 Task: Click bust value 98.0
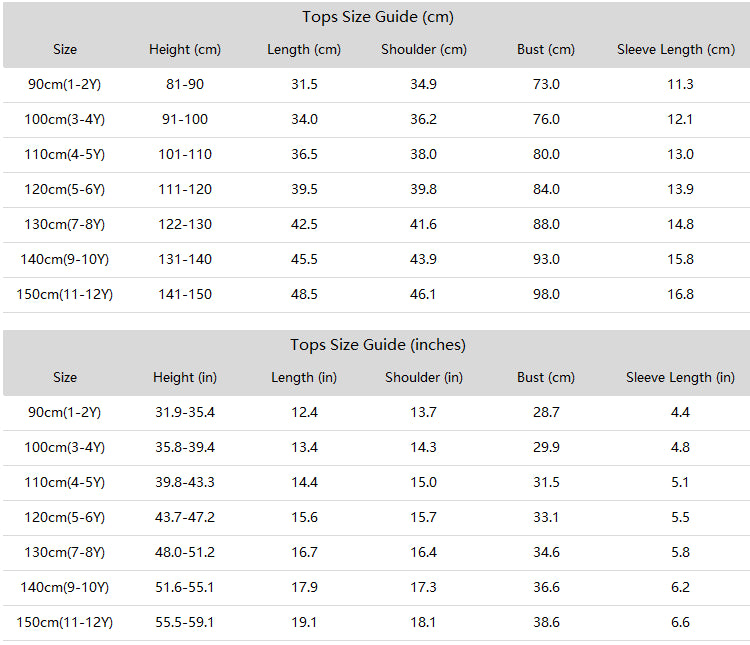tap(546, 294)
